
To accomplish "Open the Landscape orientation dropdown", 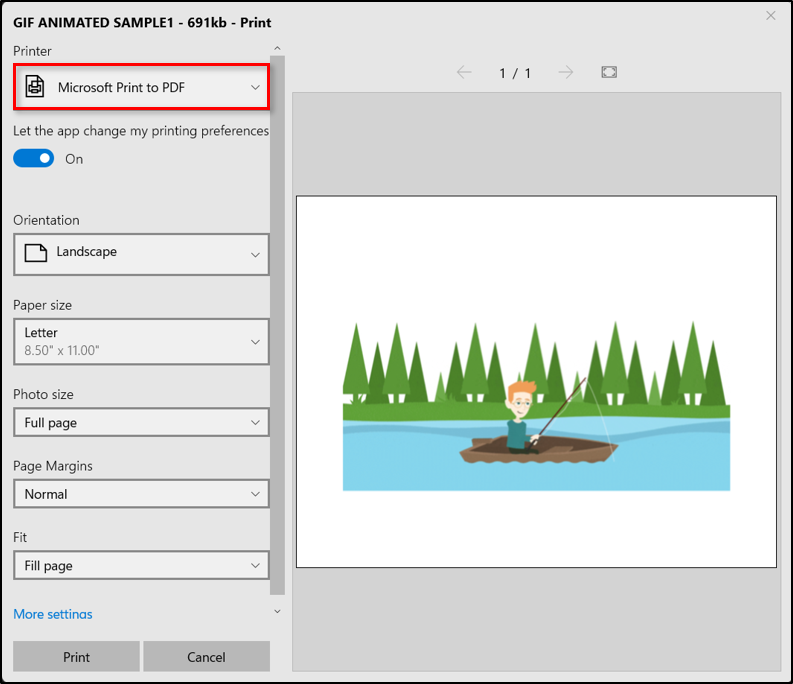I will pos(141,254).
